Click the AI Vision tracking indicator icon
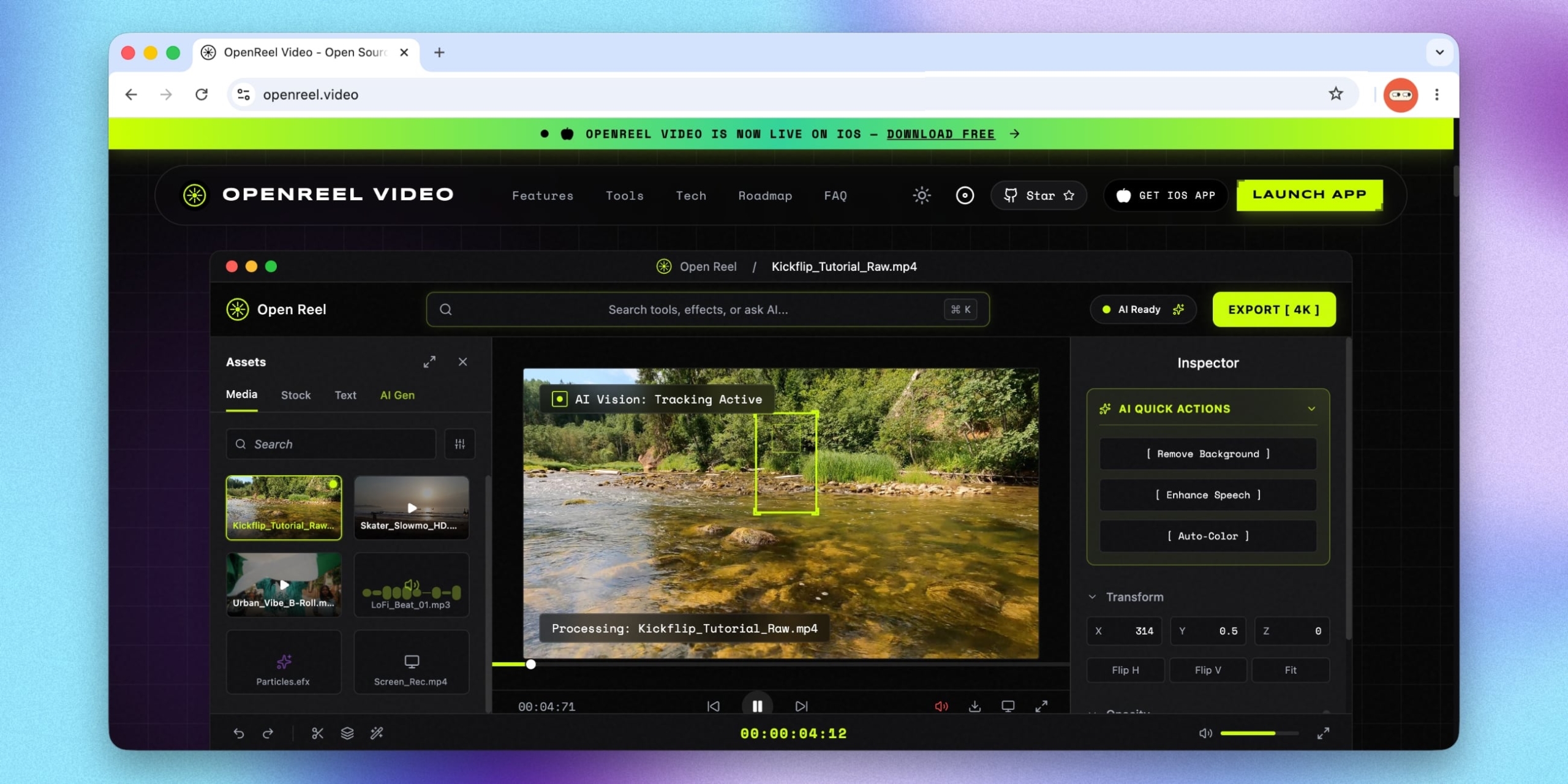The height and width of the screenshot is (784, 1568). (559, 399)
